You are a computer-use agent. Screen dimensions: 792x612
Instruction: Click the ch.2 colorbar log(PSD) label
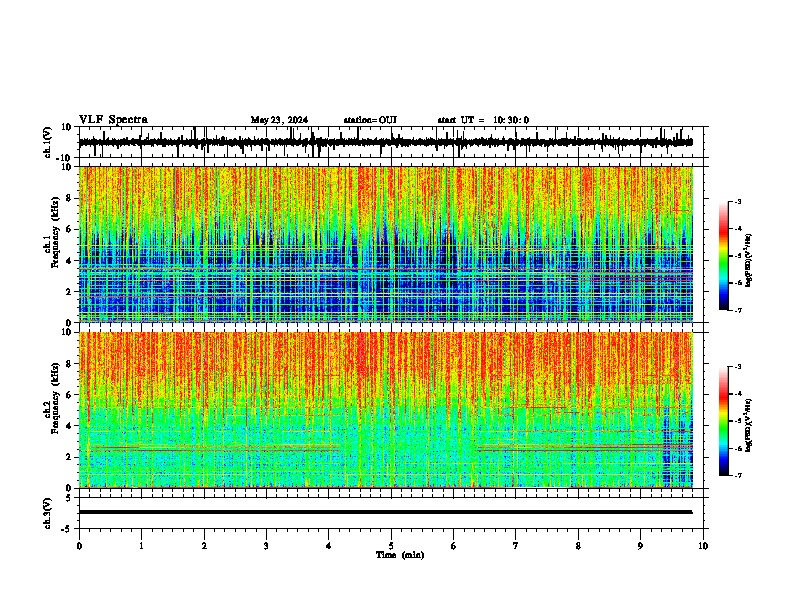point(748,425)
